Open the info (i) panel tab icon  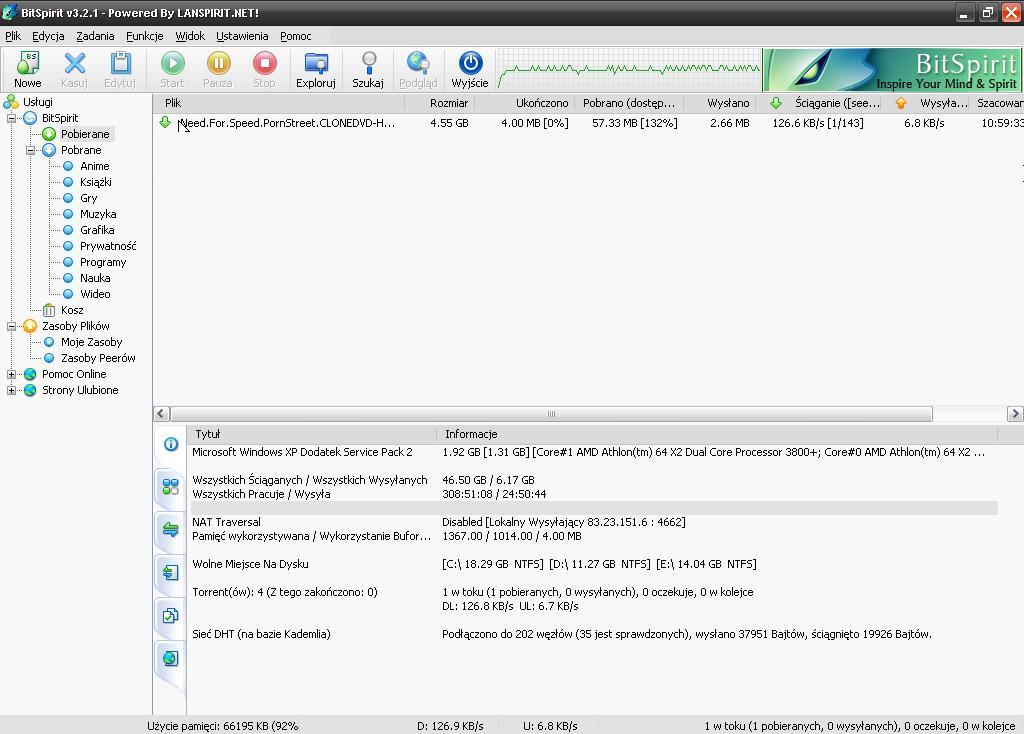coord(170,445)
